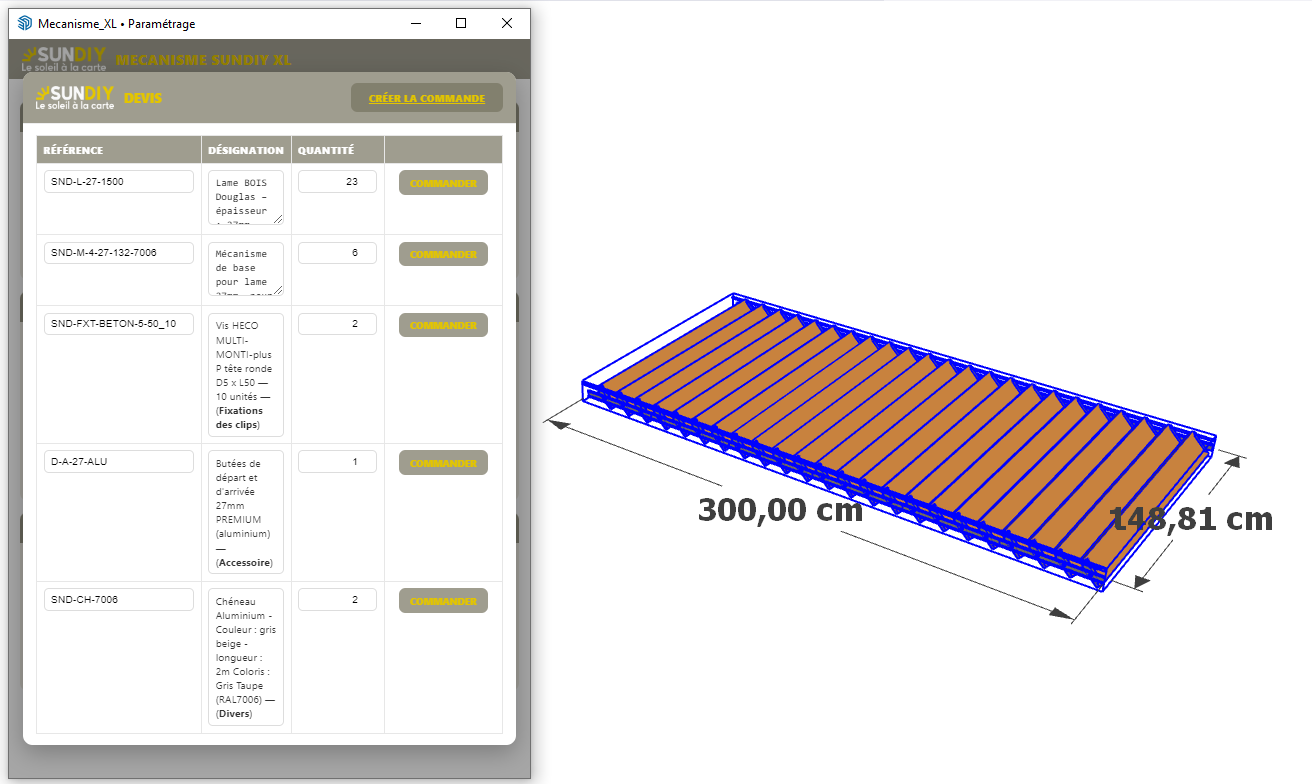Order the SND-FXT-BETON-5-50_10 screws

443,325
